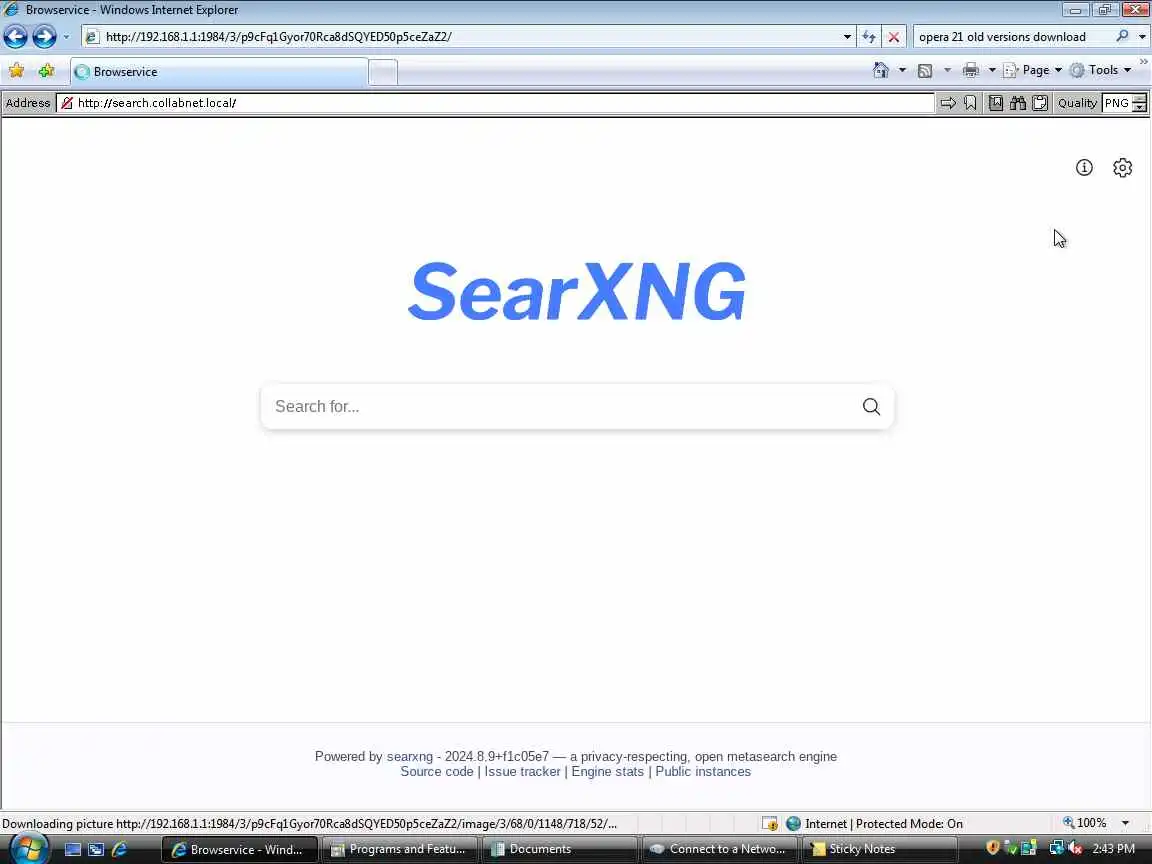Open the searxng footer link
Screen dimensions: 1152x864
coord(409,756)
